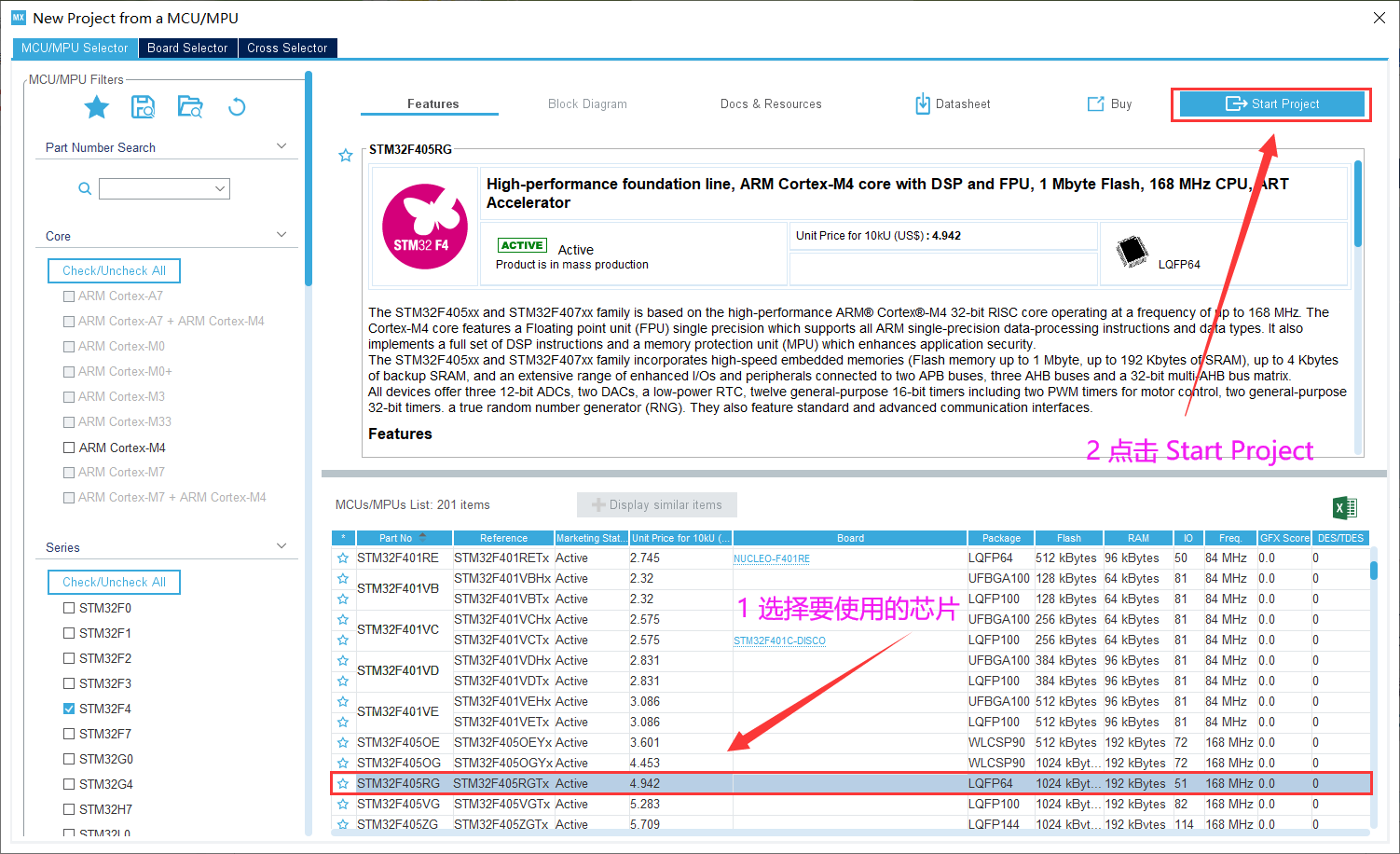The image size is (1400, 854).
Task: Switch to the Board Selector tab
Action: coord(187,48)
